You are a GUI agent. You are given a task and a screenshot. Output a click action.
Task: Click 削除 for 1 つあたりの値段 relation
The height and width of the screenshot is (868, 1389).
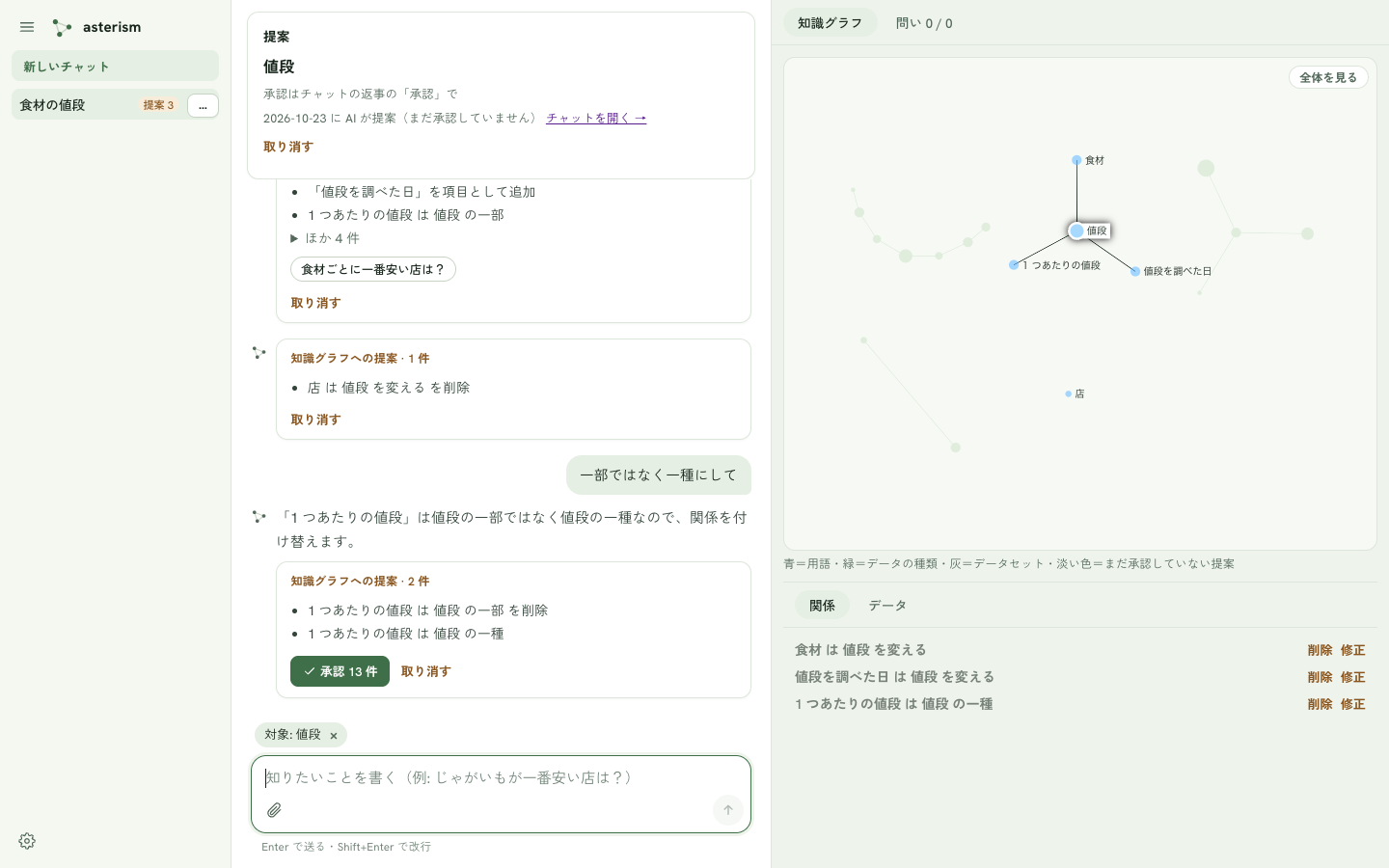1320,704
